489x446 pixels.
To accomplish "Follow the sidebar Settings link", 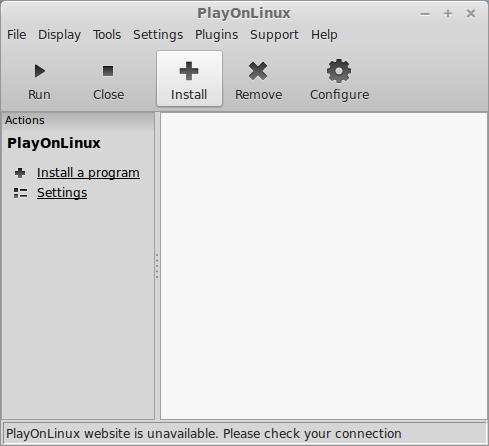I will pos(62,193).
